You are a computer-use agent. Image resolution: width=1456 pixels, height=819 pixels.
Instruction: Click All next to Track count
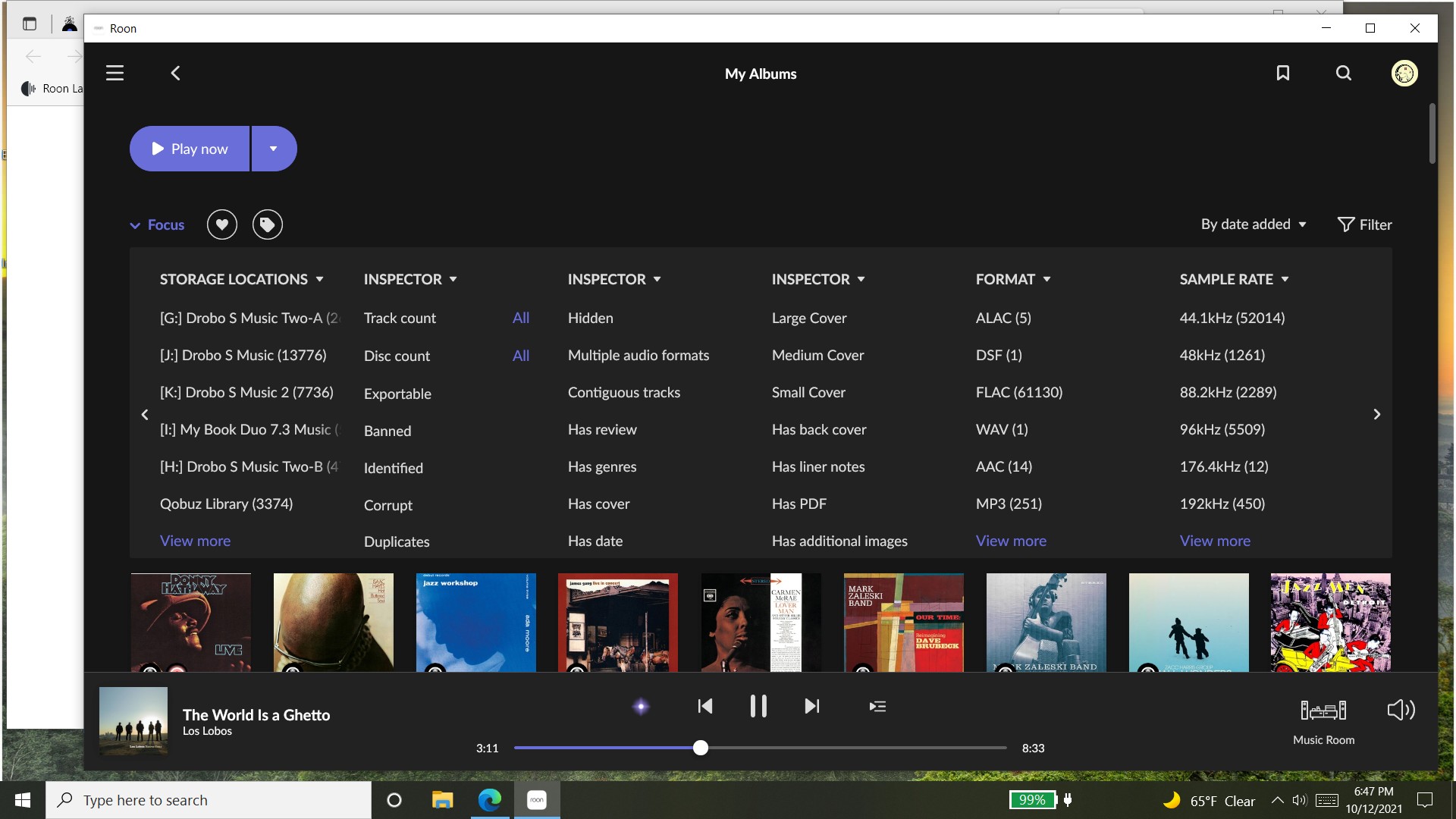click(x=521, y=318)
